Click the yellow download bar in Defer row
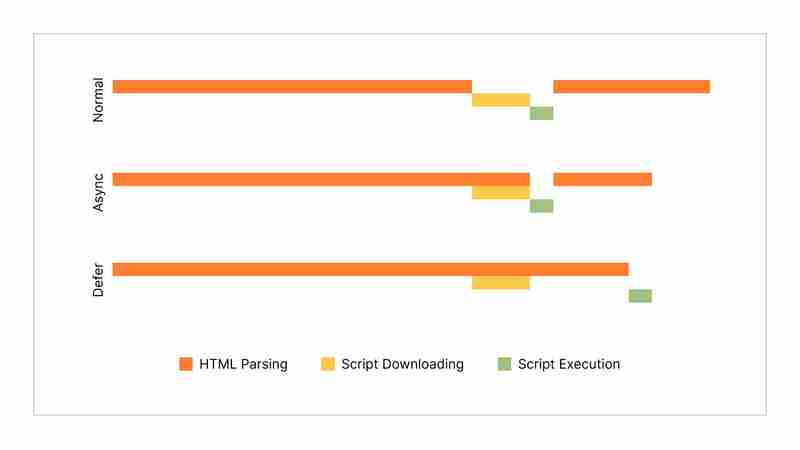Image resolution: width=800 pixels, height=450 pixels. [500, 283]
